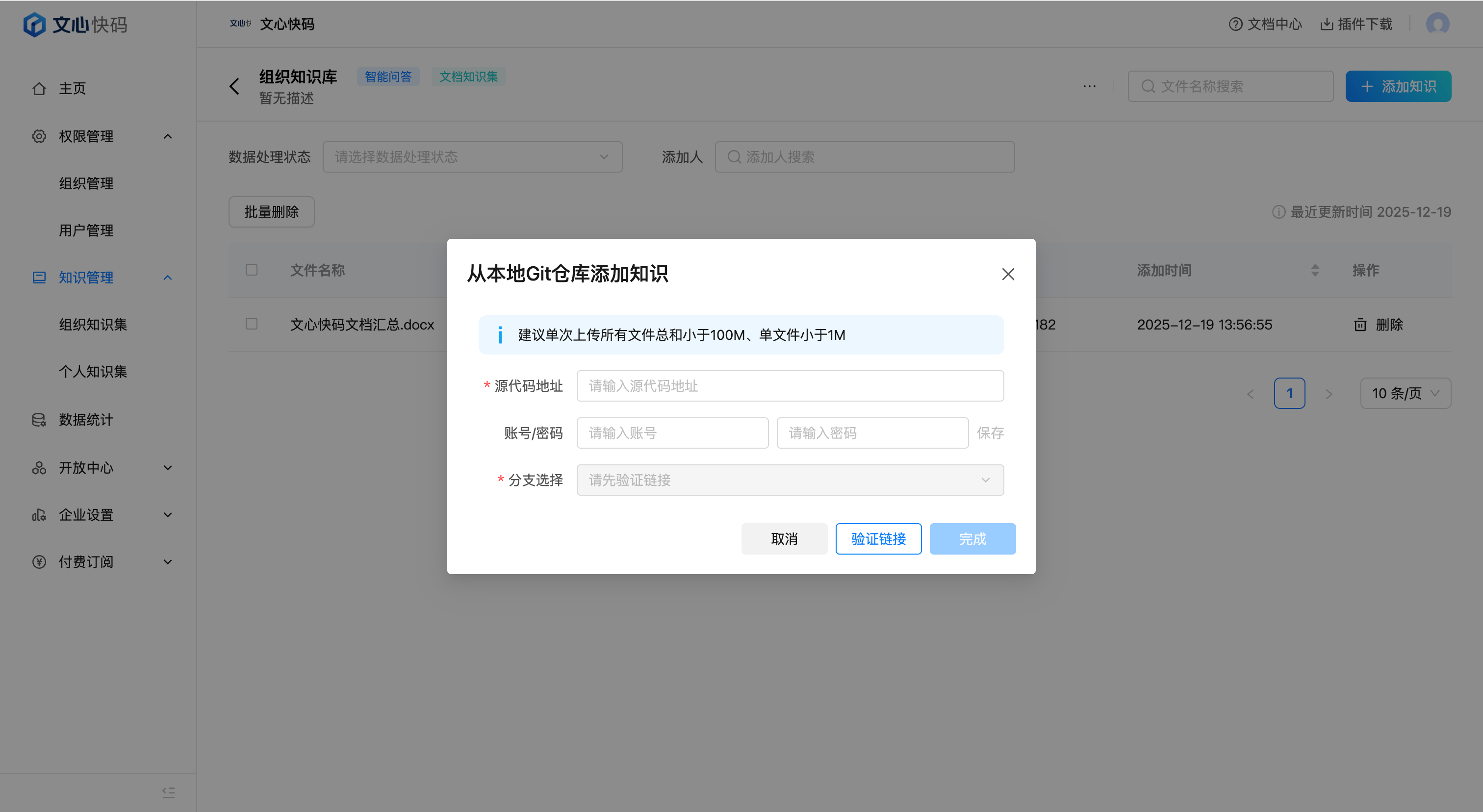This screenshot has width=1483, height=812.
Task: Toggle the select-all checkbox in the table header
Action: [x=252, y=270]
